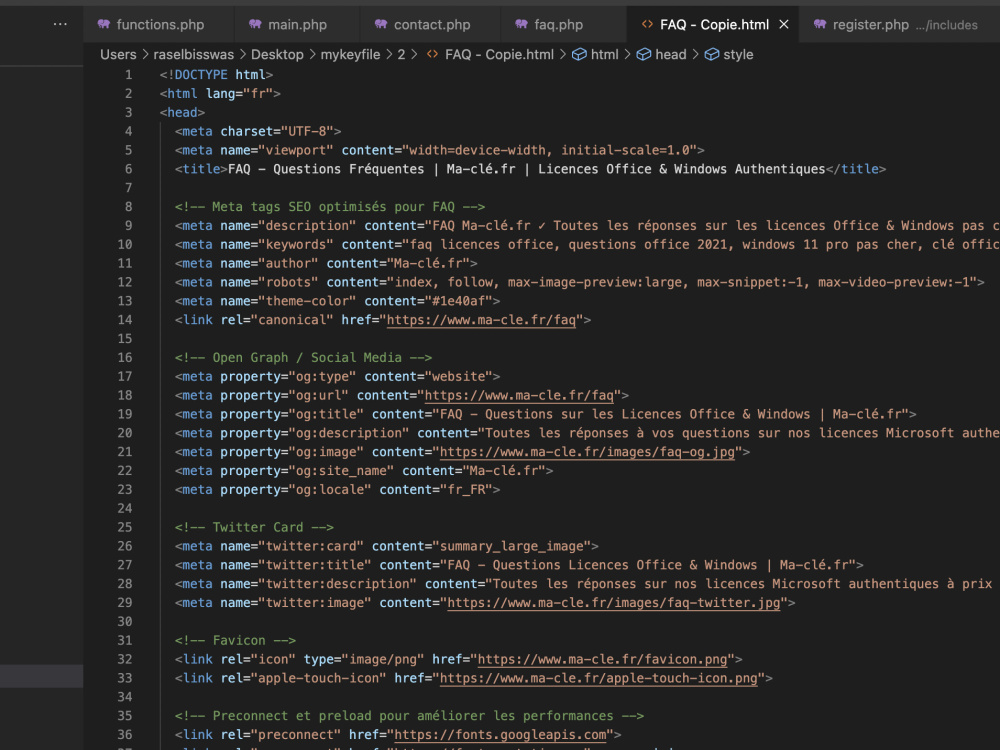Follow the fonts.googleapis.com preconnect link
This screenshot has width=1000, height=750.
pyautogui.click(x=500, y=735)
